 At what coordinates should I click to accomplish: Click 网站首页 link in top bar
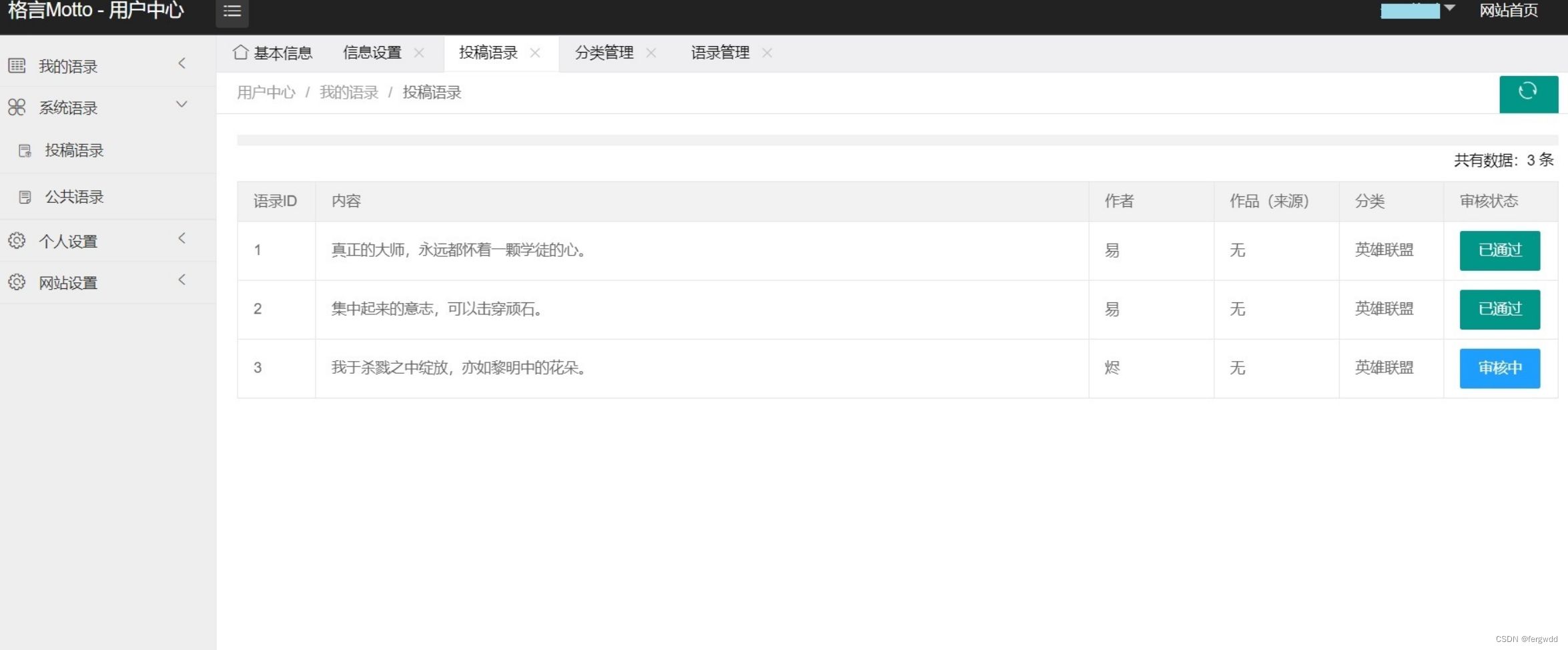pos(1508,10)
